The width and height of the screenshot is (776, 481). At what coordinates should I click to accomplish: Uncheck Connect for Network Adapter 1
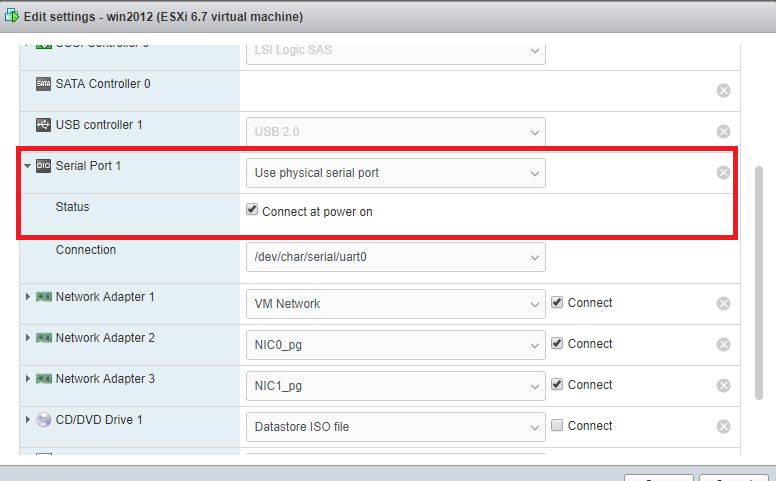(557, 302)
